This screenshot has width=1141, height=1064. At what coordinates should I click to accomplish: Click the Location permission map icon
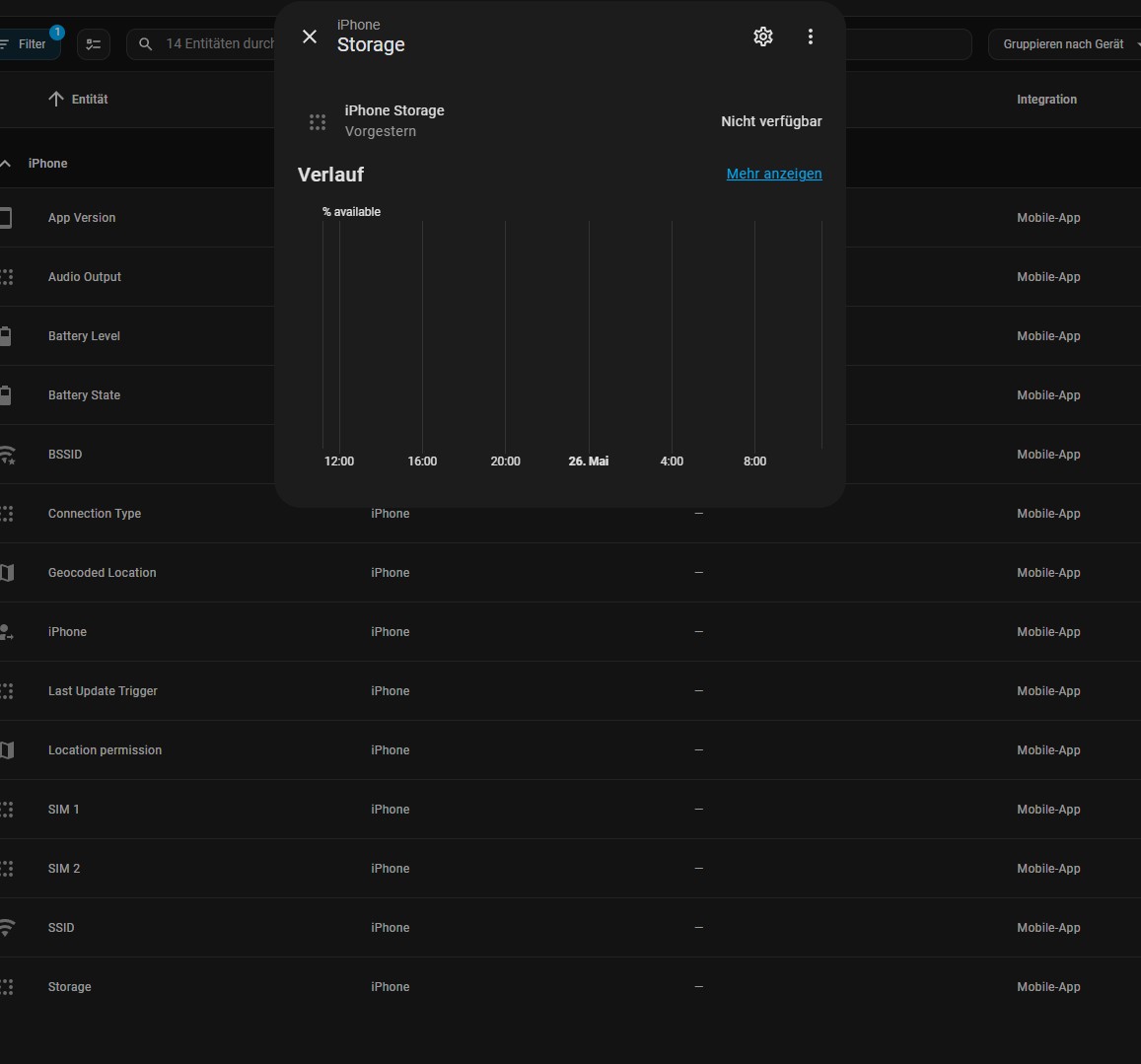click(7, 749)
